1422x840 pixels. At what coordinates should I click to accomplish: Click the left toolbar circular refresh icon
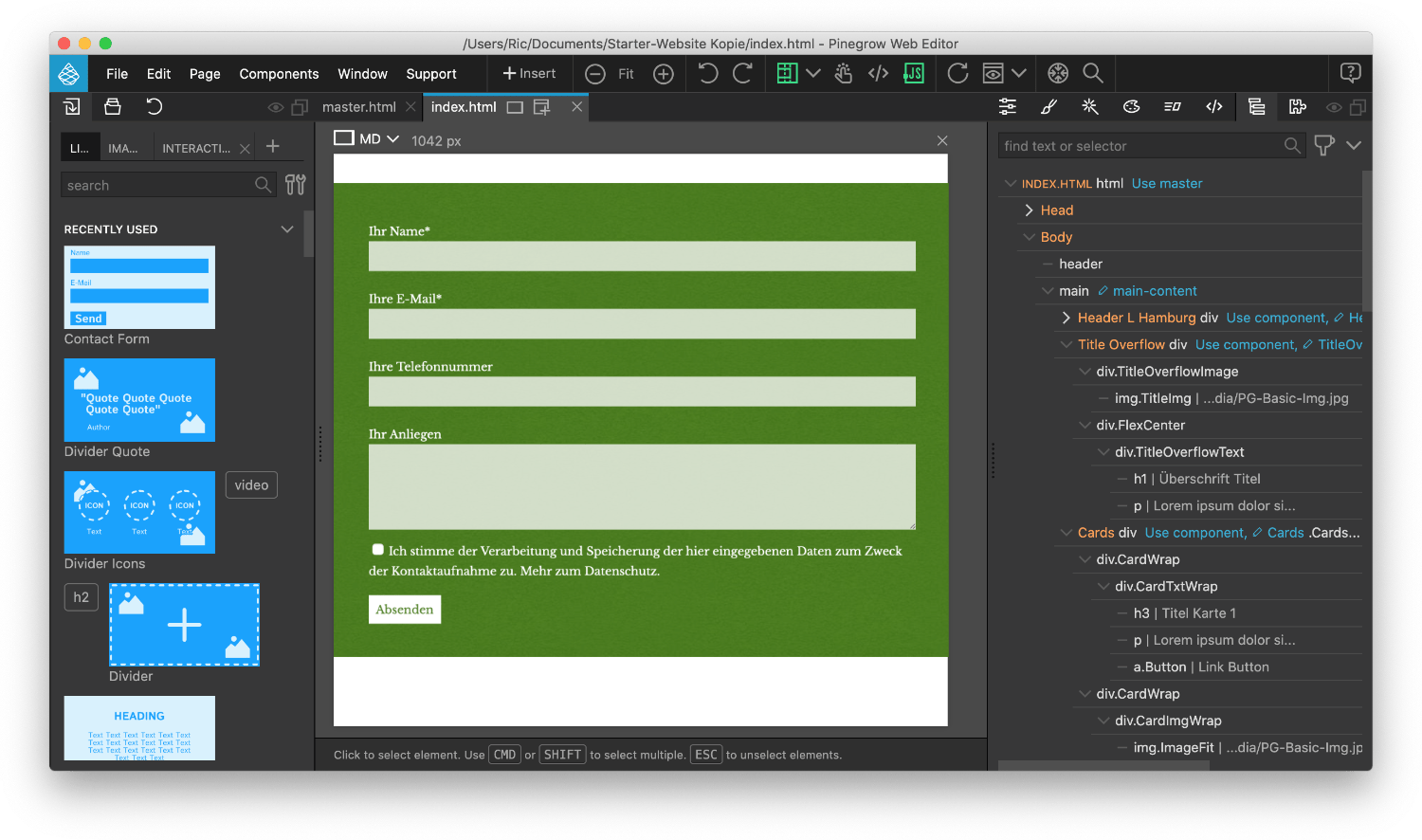point(155,106)
